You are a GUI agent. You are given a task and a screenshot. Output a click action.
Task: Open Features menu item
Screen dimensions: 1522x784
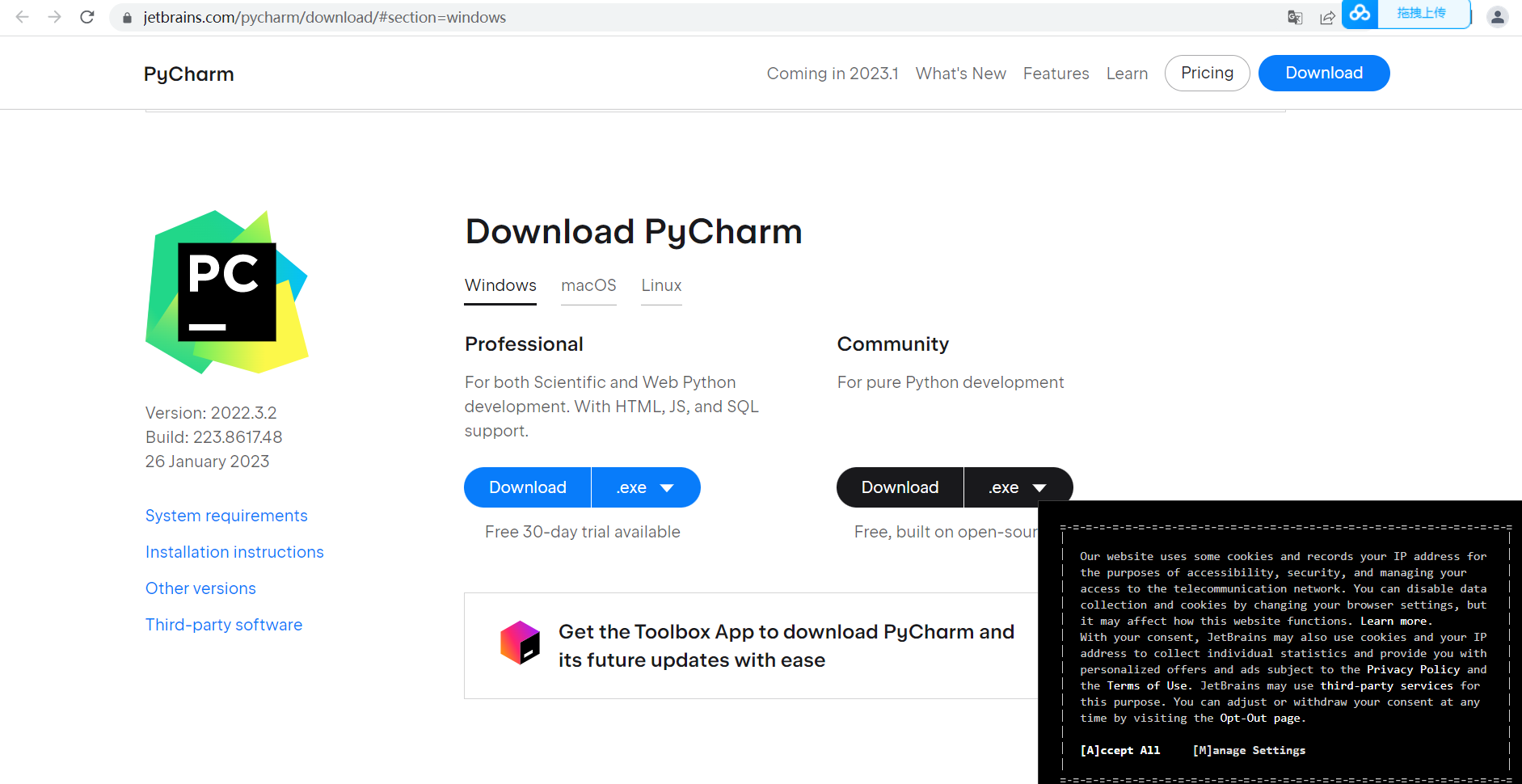[1056, 74]
